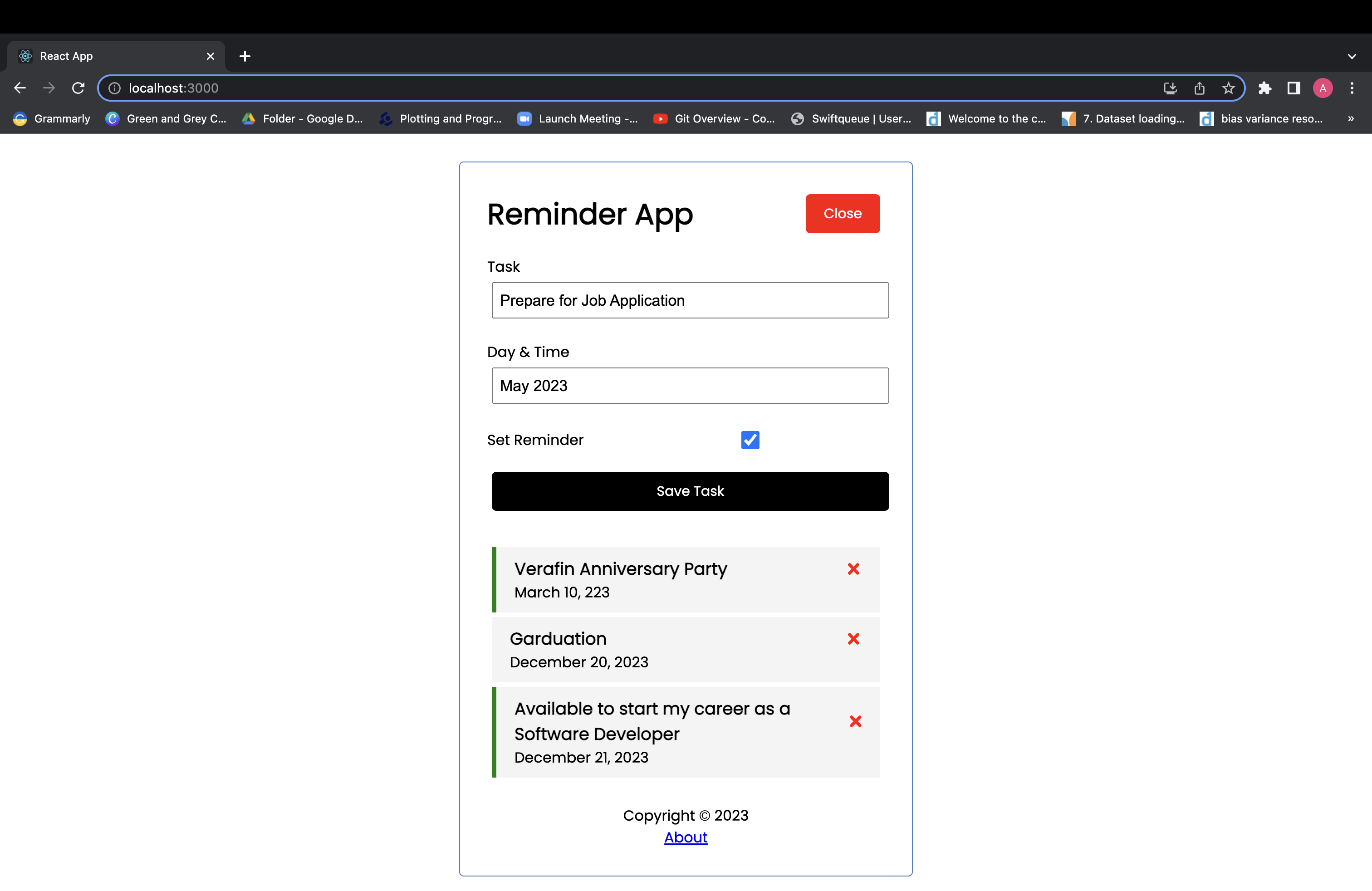Image resolution: width=1372 pixels, height=891 pixels.
Task: Install app icon in address bar
Action: coord(1170,88)
